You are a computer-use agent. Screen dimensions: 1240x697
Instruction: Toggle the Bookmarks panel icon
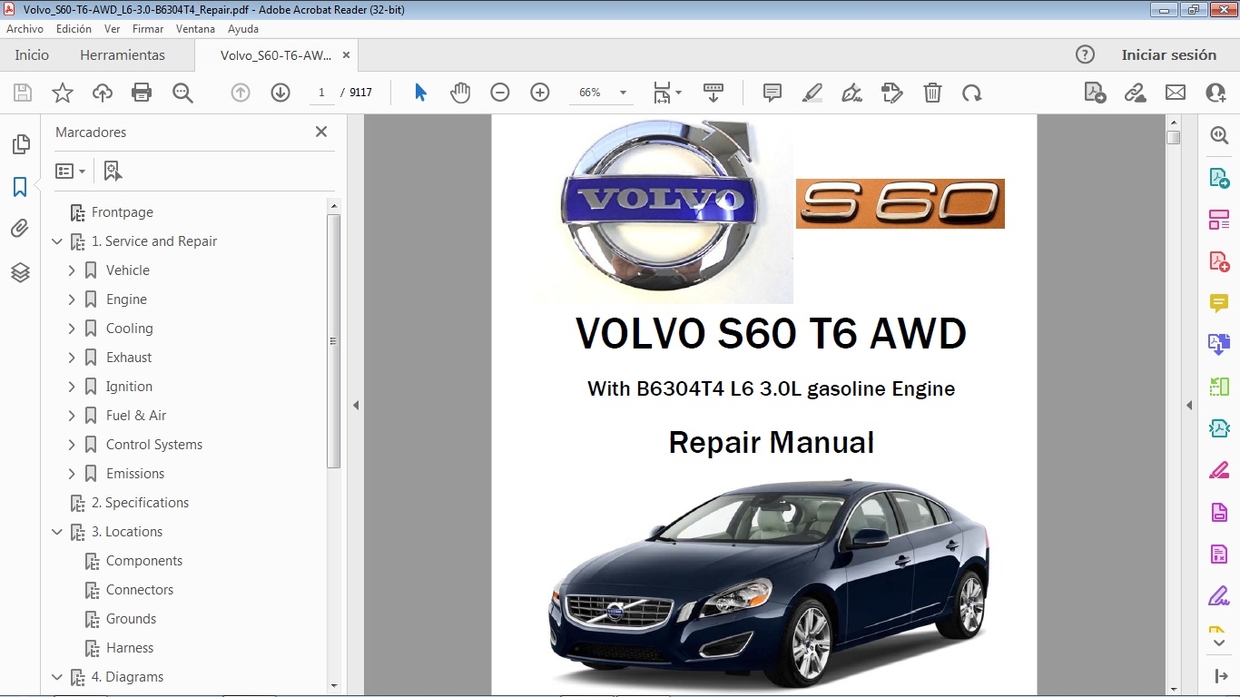point(20,187)
